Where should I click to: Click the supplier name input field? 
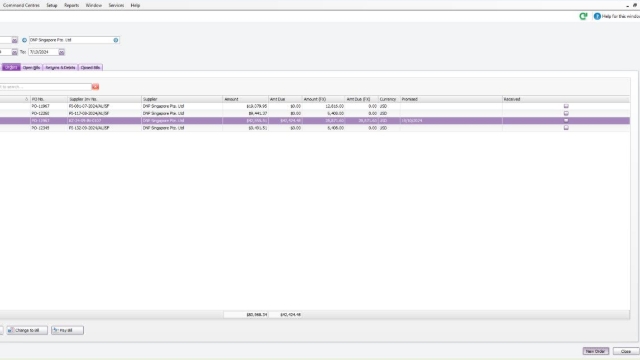[x=70, y=40]
